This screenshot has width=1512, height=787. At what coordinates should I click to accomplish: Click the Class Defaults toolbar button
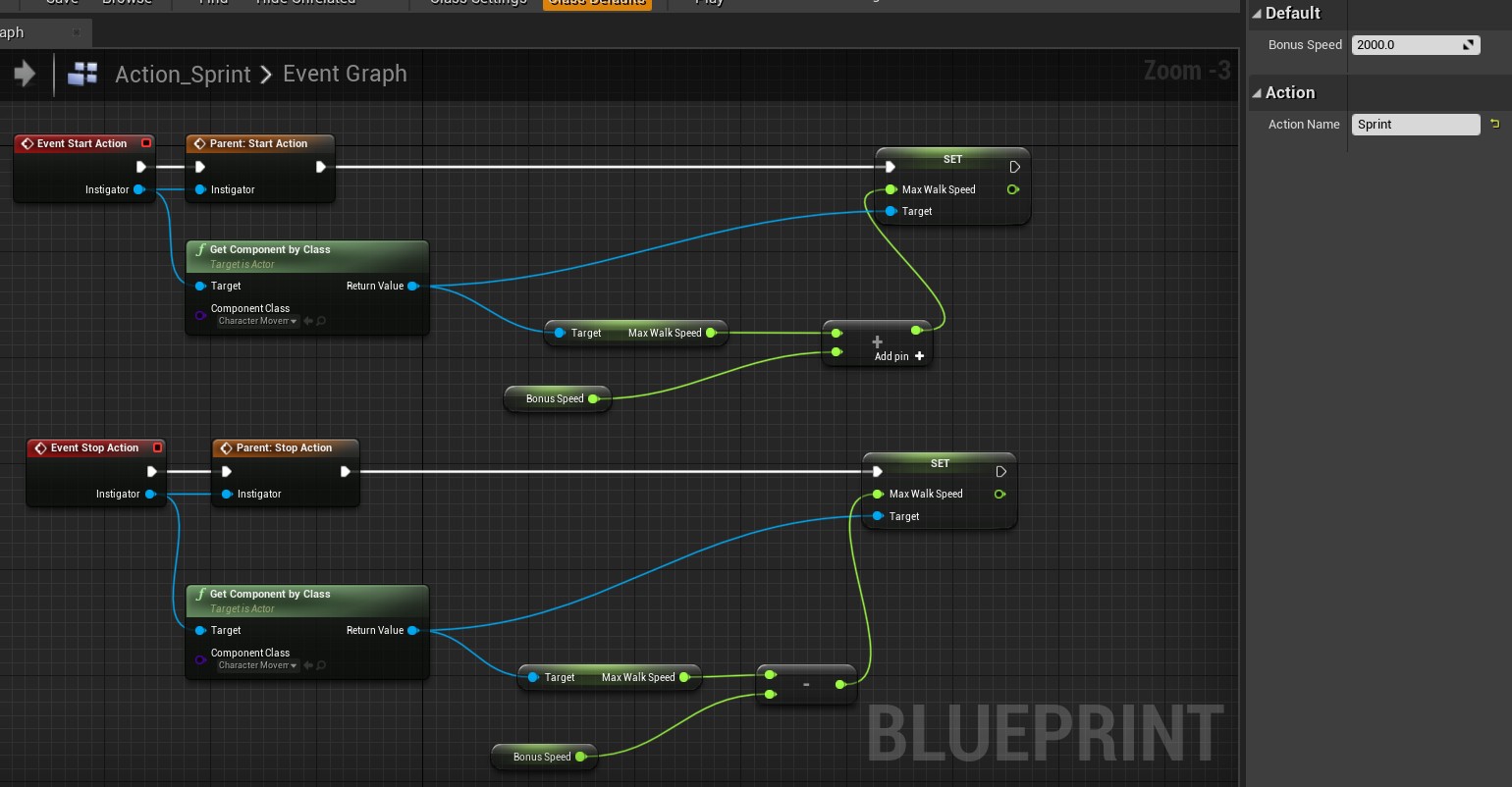[x=597, y=3]
